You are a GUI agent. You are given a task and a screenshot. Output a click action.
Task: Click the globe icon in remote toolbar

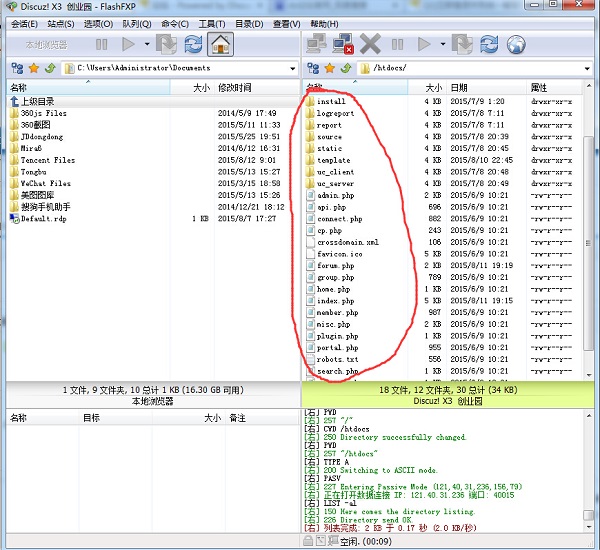click(516, 44)
